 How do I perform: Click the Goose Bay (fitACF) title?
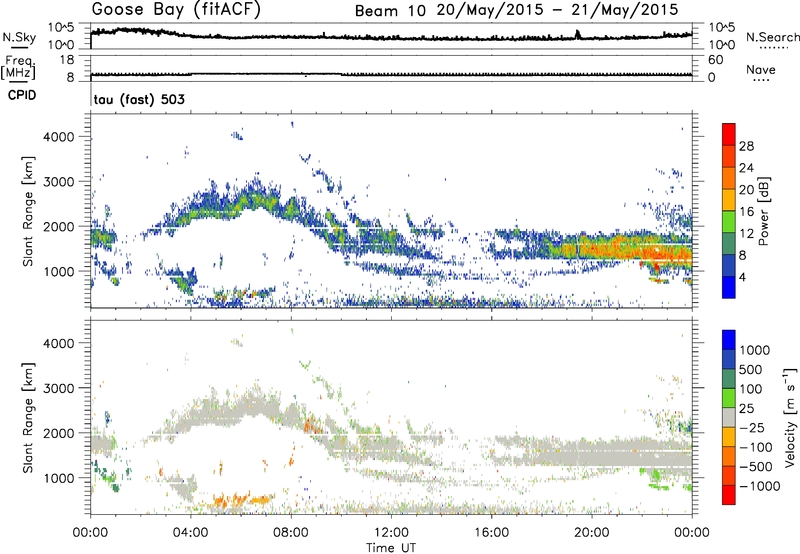[x=176, y=10]
